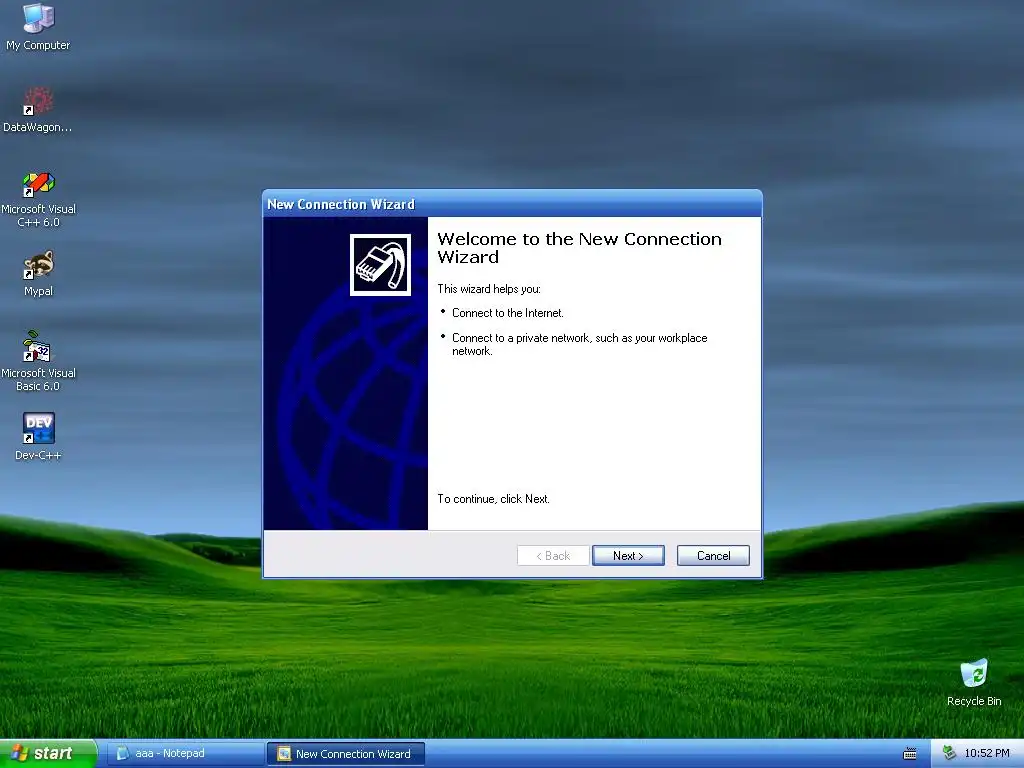Click New Connection Wizard taskbar button
The height and width of the screenshot is (768, 1024).
coord(346,754)
